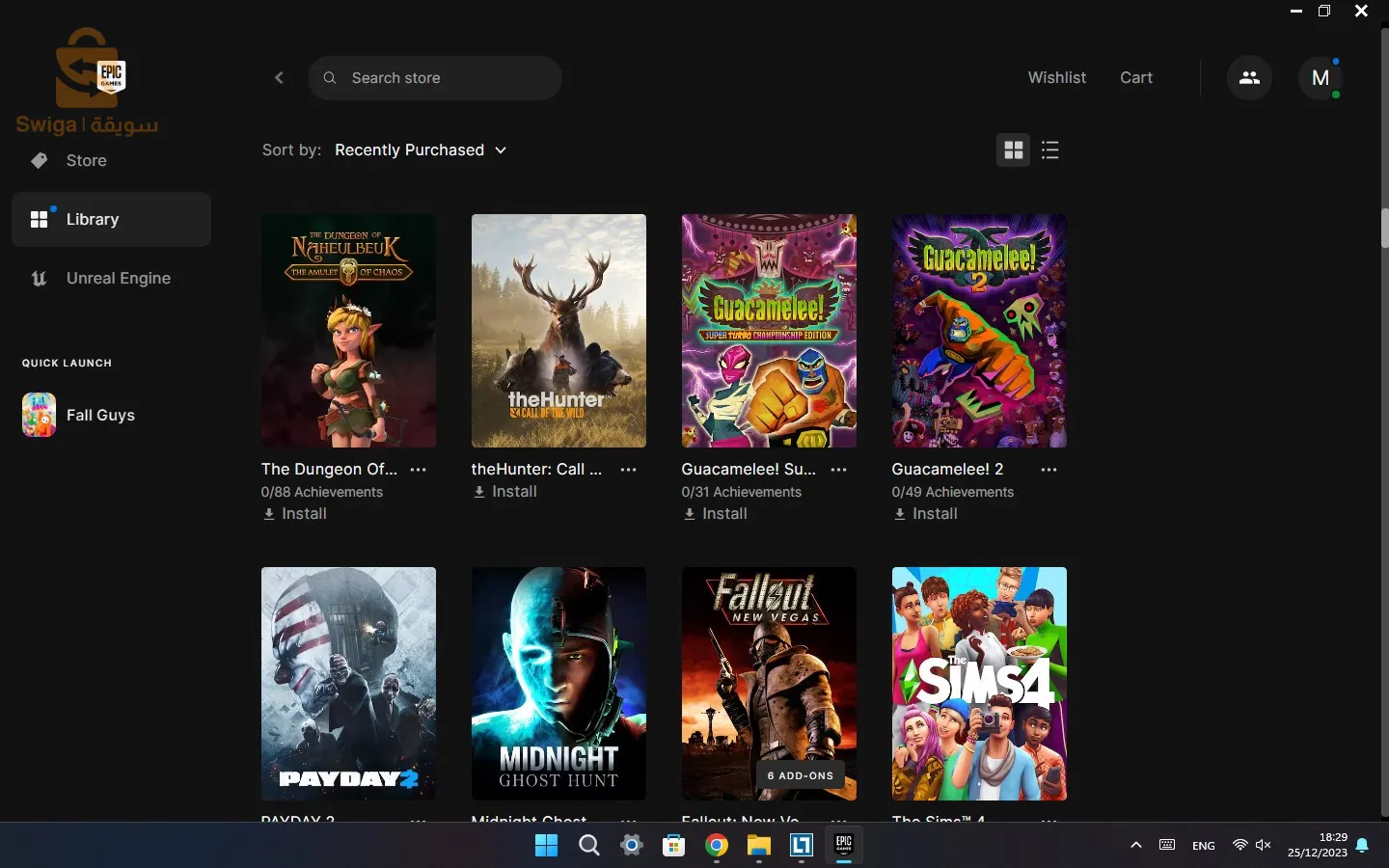Go back with the left arrow
Screen dimensions: 1389x868
click(x=279, y=78)
